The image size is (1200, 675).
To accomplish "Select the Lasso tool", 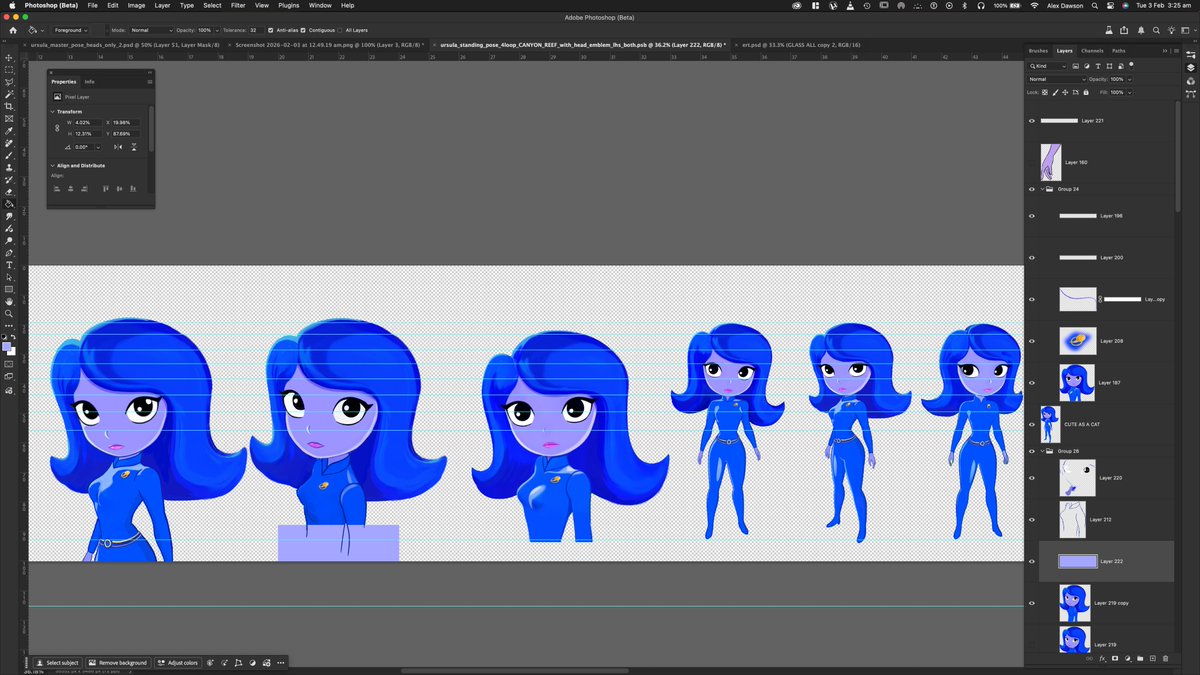I will (8, 81).
